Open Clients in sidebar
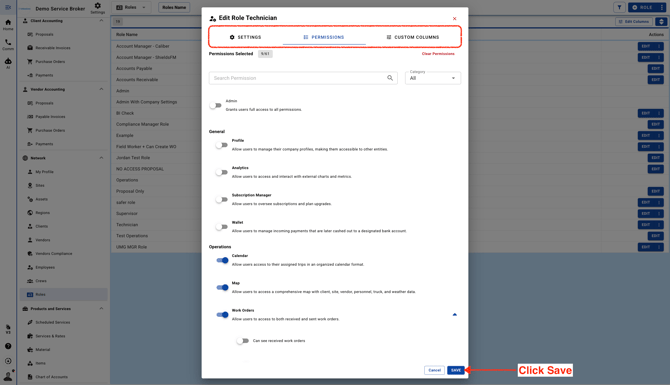This screenshot has height=385, width=670. click(x=41, y=226)
